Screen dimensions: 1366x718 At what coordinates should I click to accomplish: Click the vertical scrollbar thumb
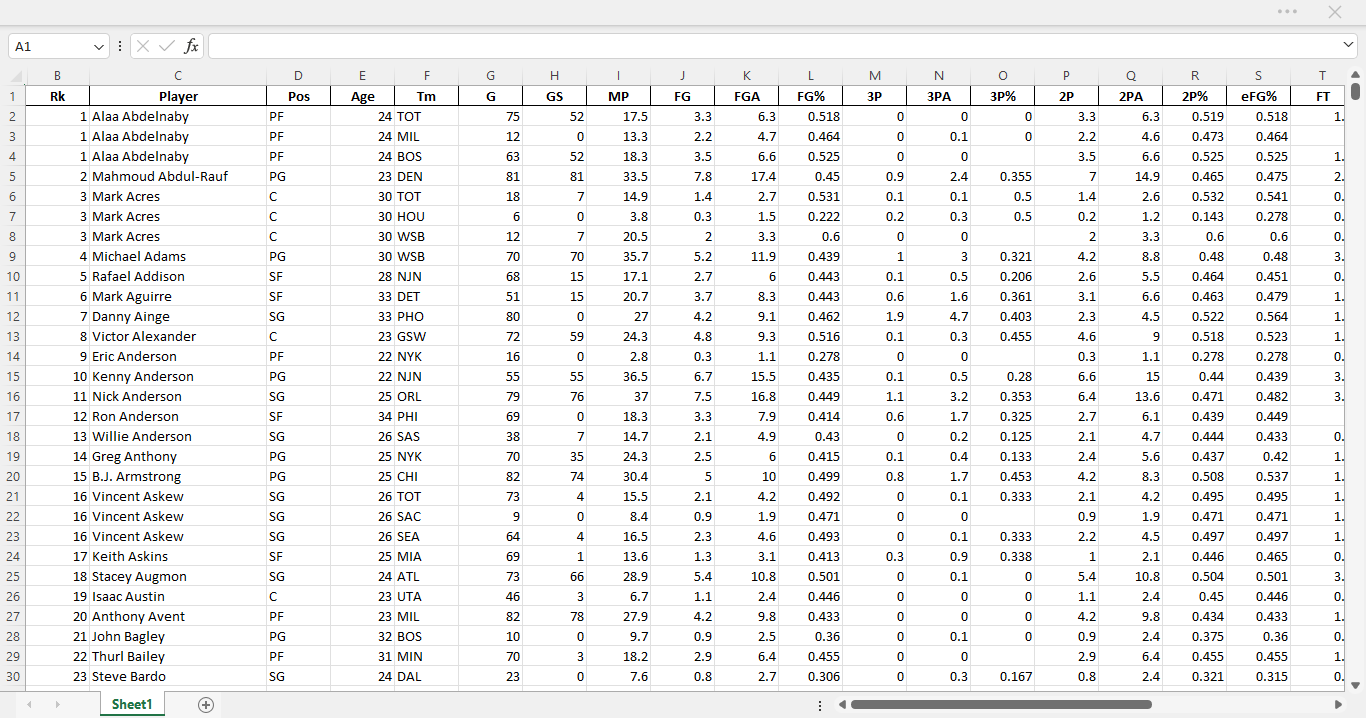[1355, 92]
